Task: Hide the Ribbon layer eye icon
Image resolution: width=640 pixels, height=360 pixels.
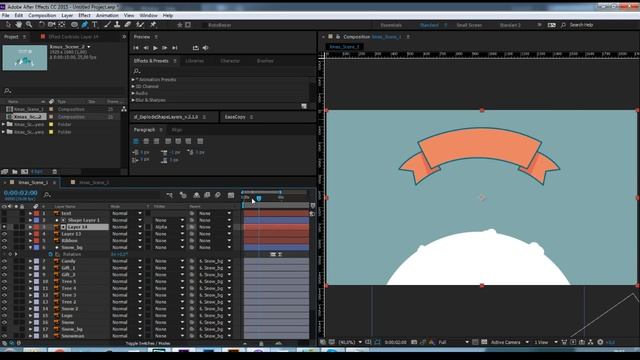Action: [x=4, y=241]
